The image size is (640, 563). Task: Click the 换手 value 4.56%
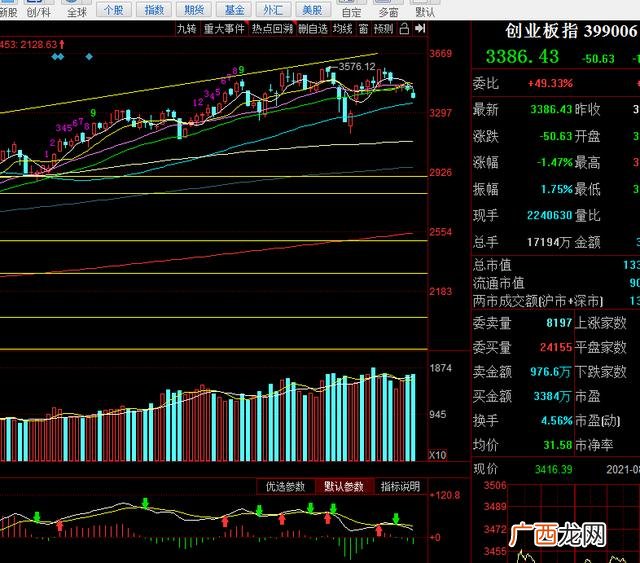(x=557, y=421)
